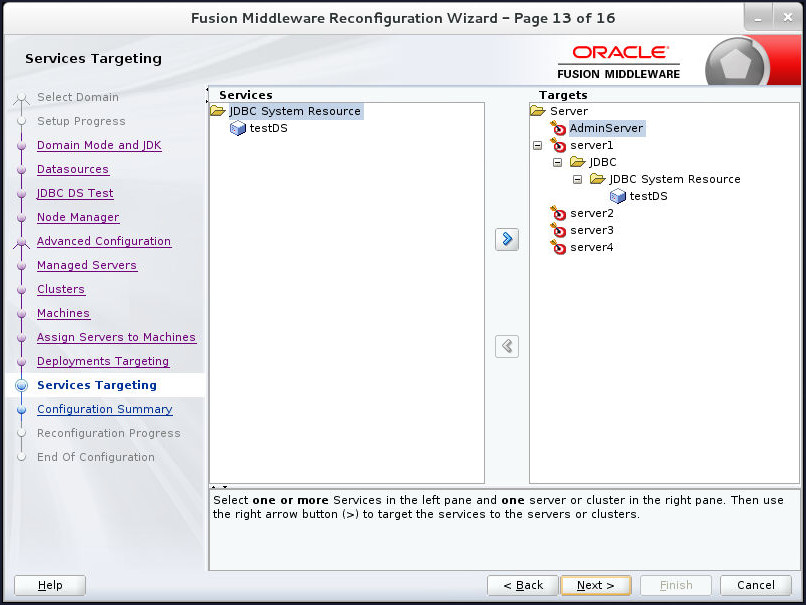Go to Domain Mode and JDK step

click(99, 145)
